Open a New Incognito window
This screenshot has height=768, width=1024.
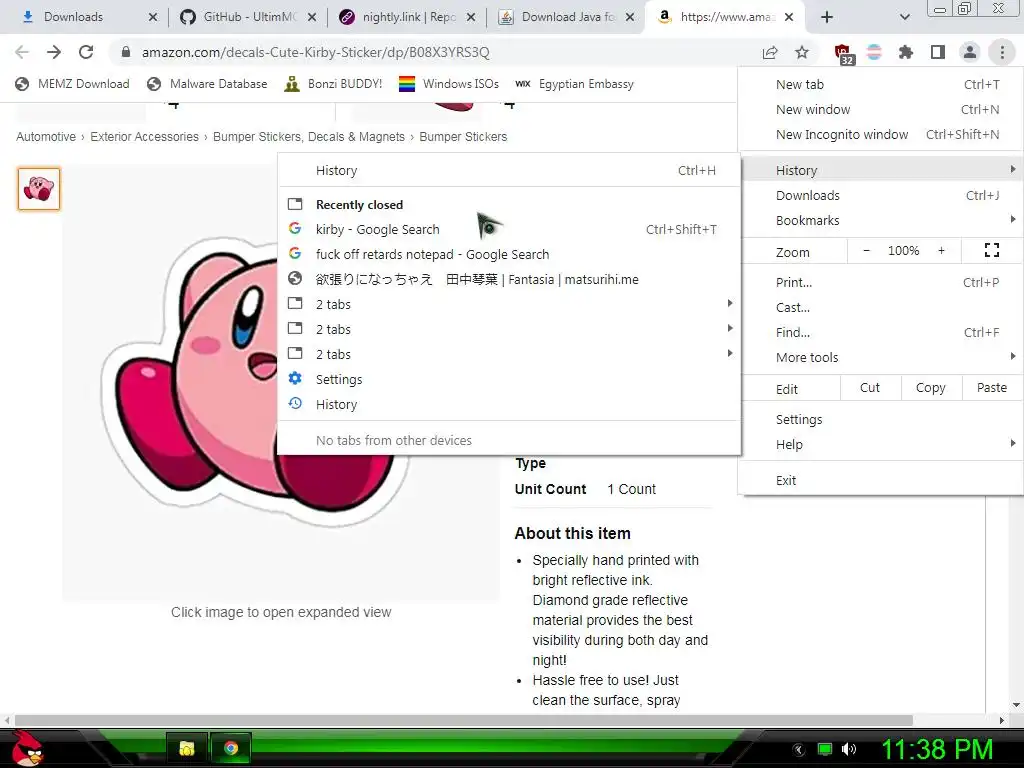coord(882,135)
